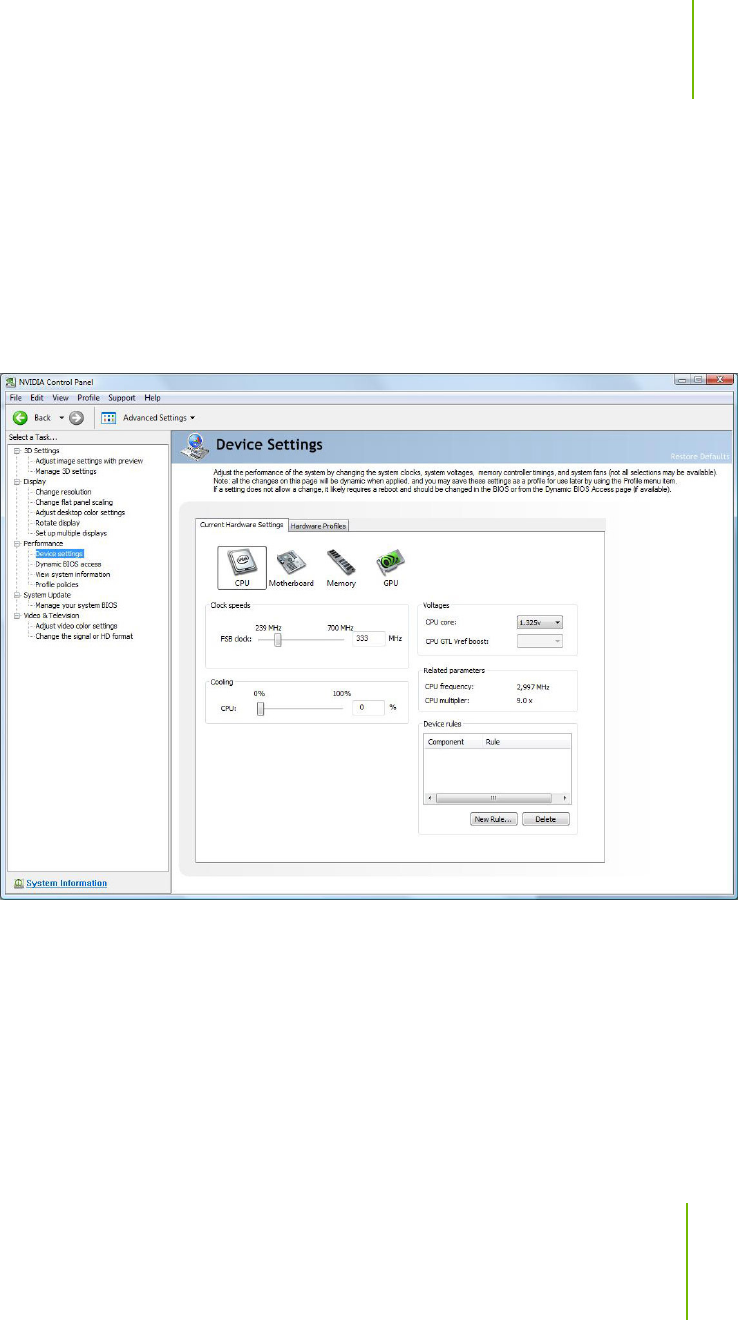
Task: Open the Profile menu
Action: pyautogui.click(x=89, y=398)
